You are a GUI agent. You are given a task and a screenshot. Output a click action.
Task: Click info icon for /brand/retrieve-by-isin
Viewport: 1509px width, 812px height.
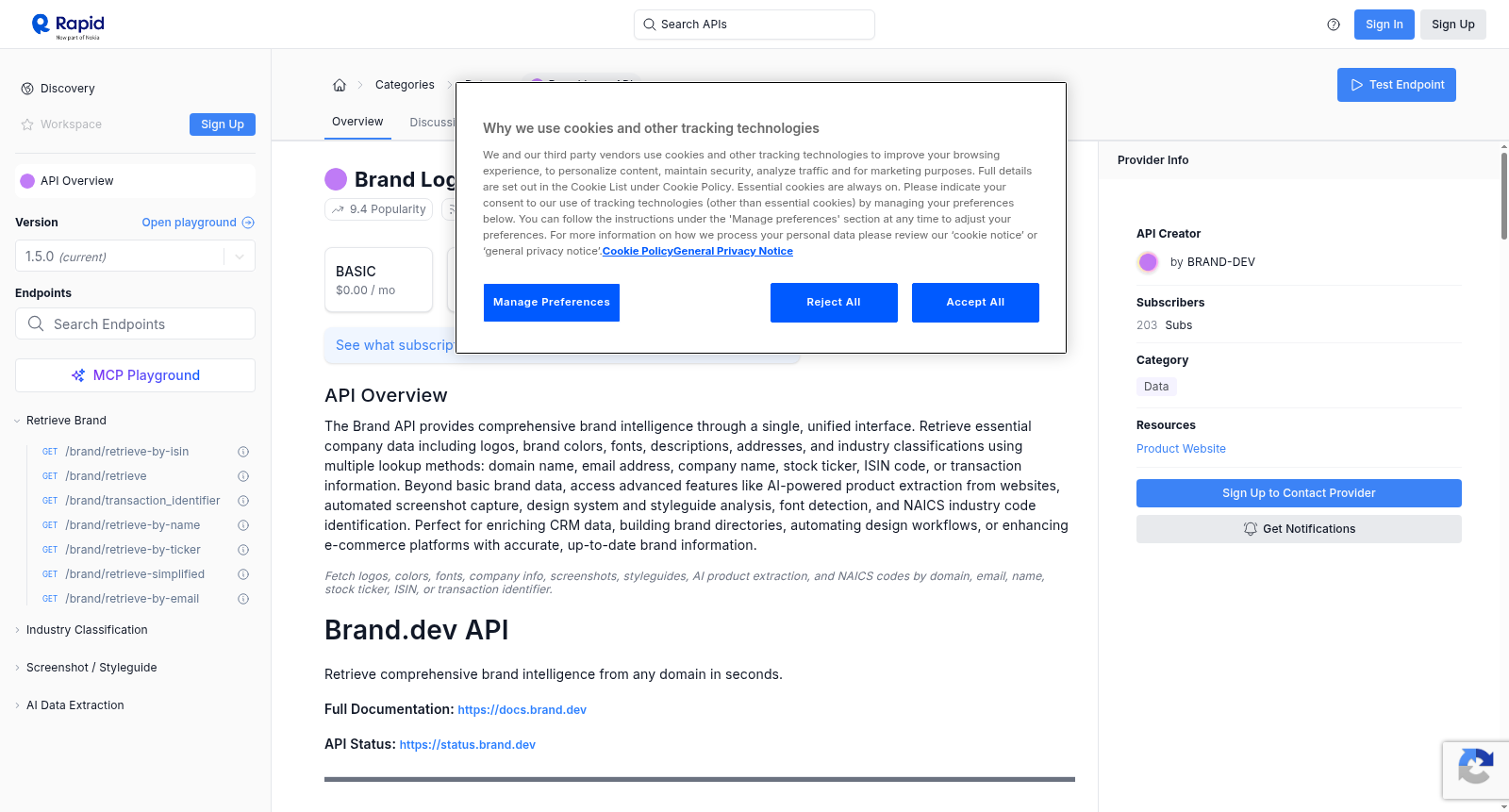[243, 452]
